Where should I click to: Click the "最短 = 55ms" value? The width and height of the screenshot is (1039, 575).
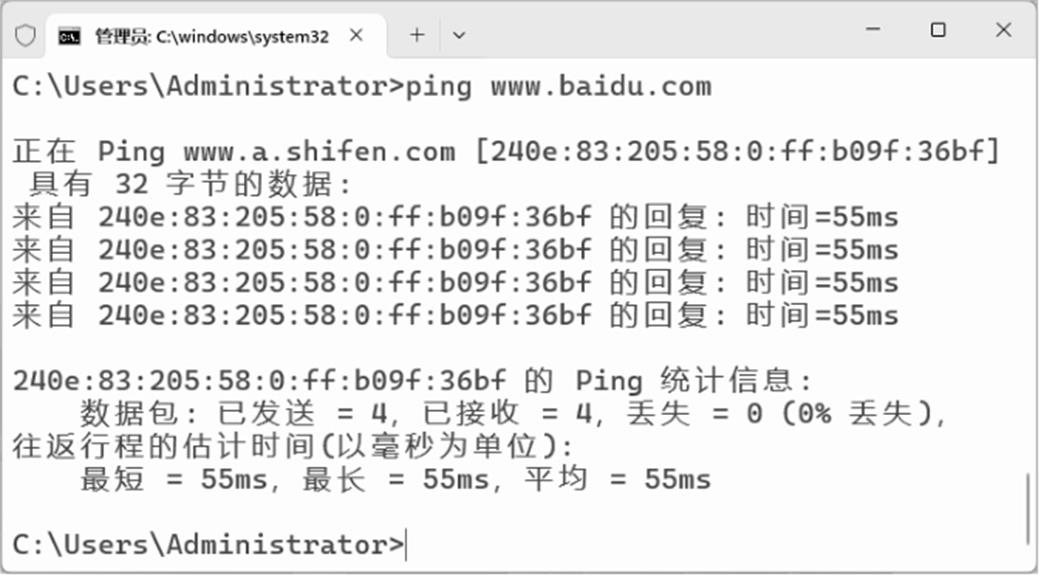(x=174, y=479)
